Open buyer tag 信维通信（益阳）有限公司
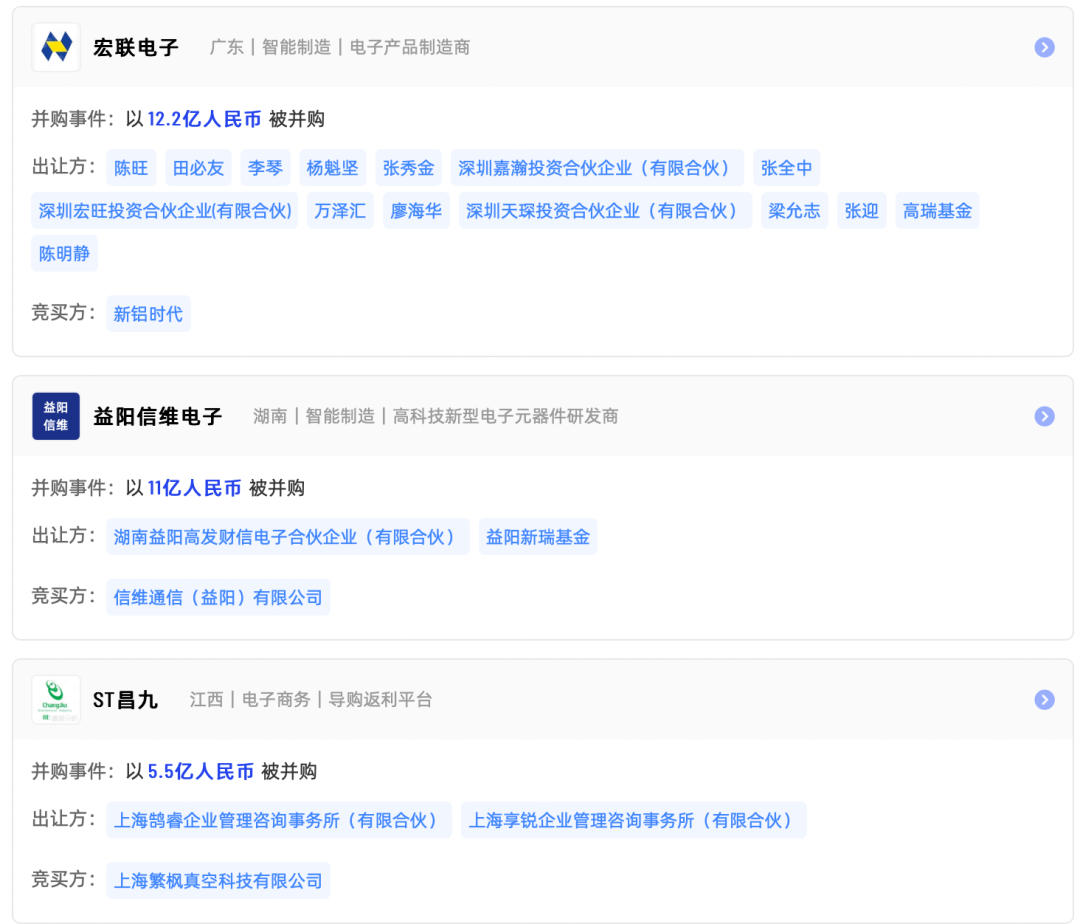1080x924 pixels. click(x=218, y=598)
